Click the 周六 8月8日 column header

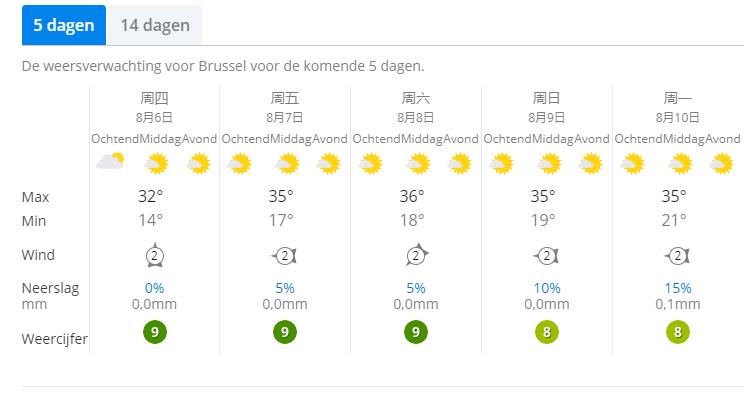click(x=415, y=107)
